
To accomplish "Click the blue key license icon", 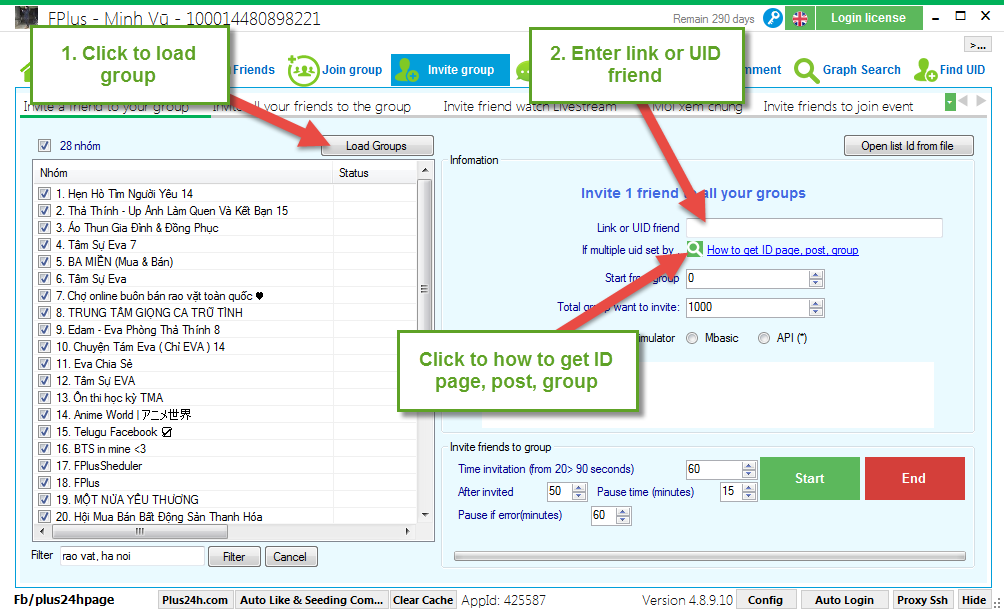I will 773,18.
